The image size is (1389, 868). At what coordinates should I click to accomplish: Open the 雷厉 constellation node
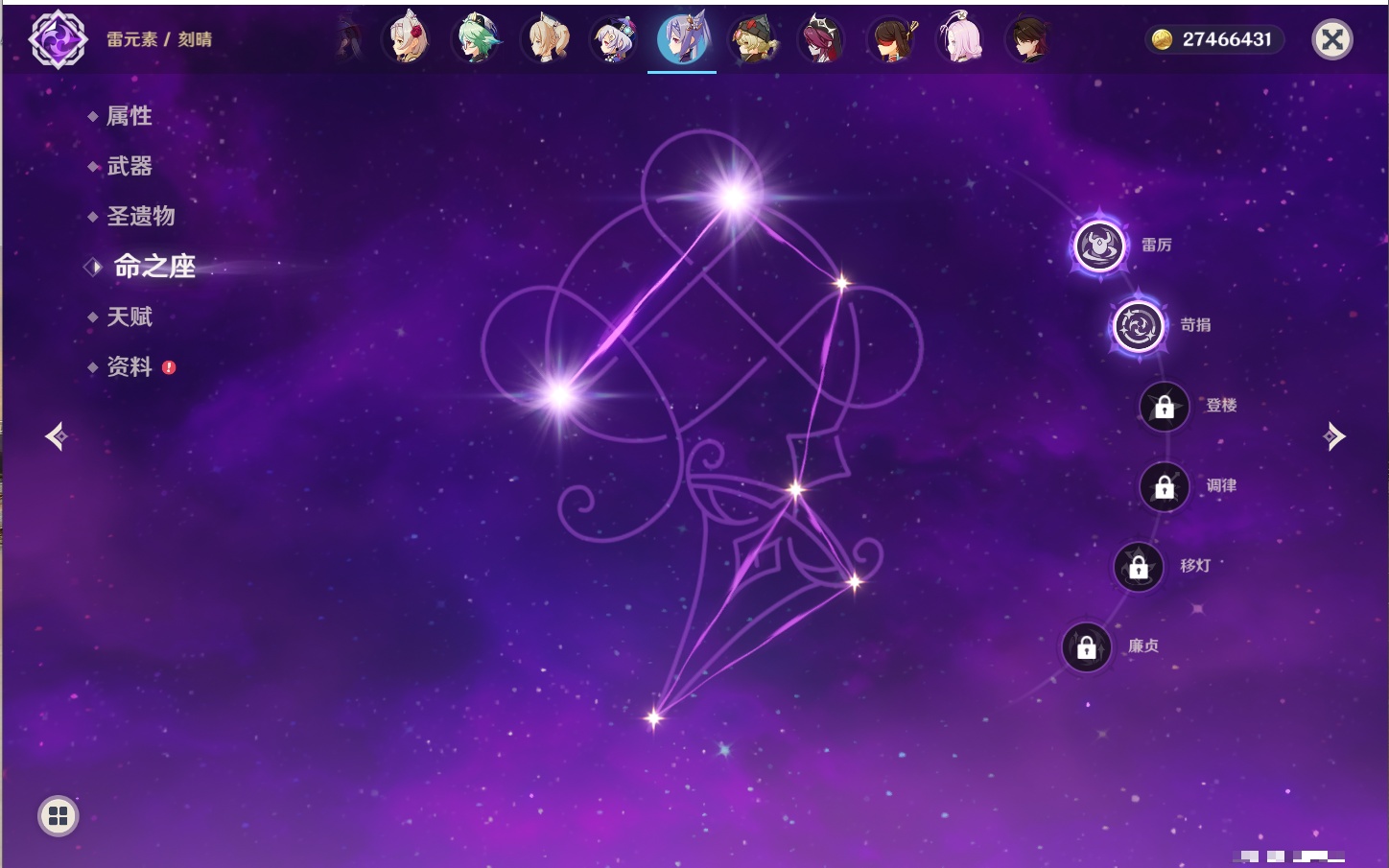click(1099, 246)
